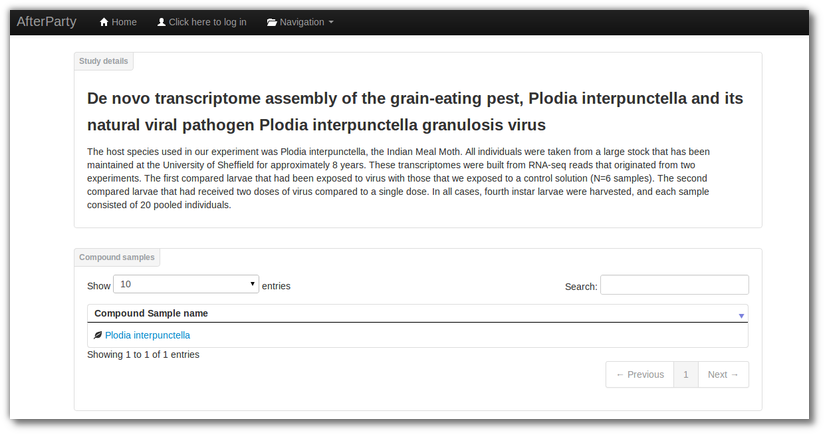The height and width of the screenshot is (435, 825).
Task: Click the leaf icon beside Plodia interpunctella
Action: (x=98, y=335)
